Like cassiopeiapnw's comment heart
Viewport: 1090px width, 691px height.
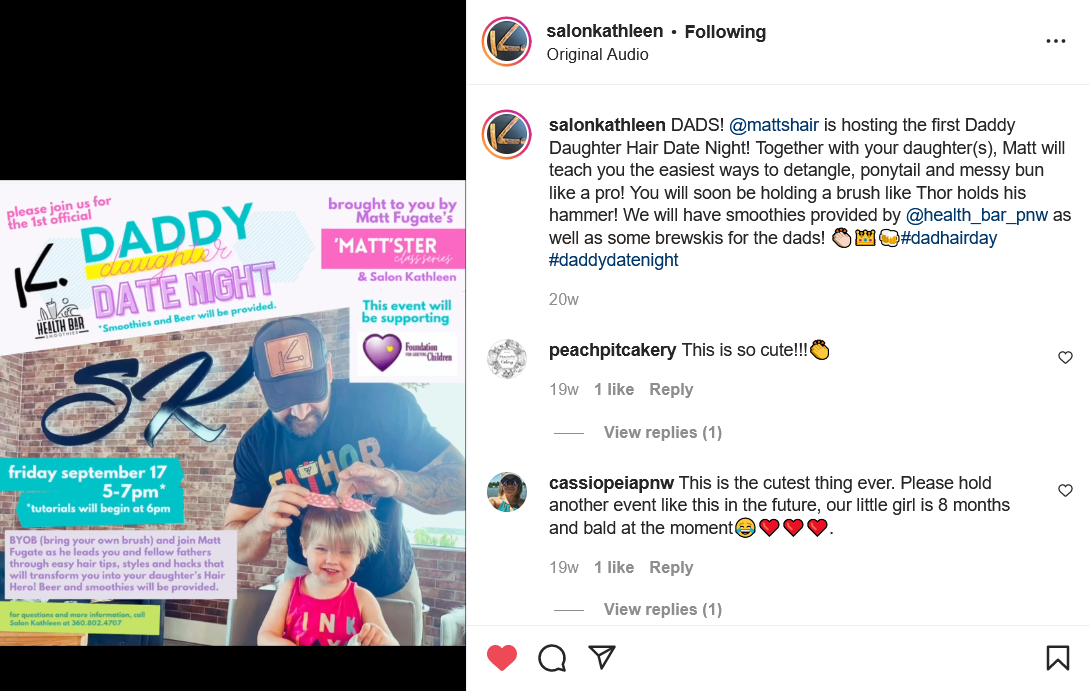(1065, 490)
